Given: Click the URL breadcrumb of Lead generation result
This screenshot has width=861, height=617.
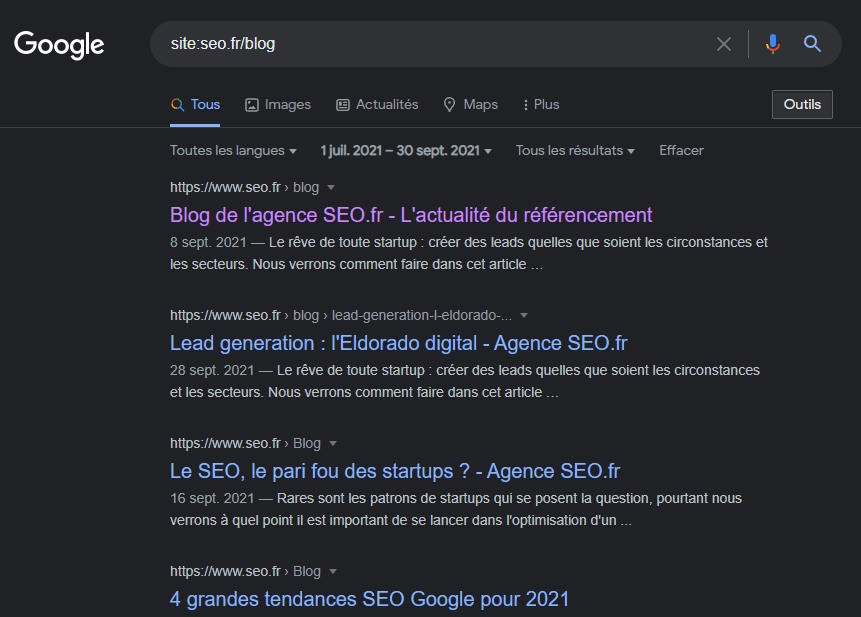Looking at the screenshot, I should (x=340, y=316).
